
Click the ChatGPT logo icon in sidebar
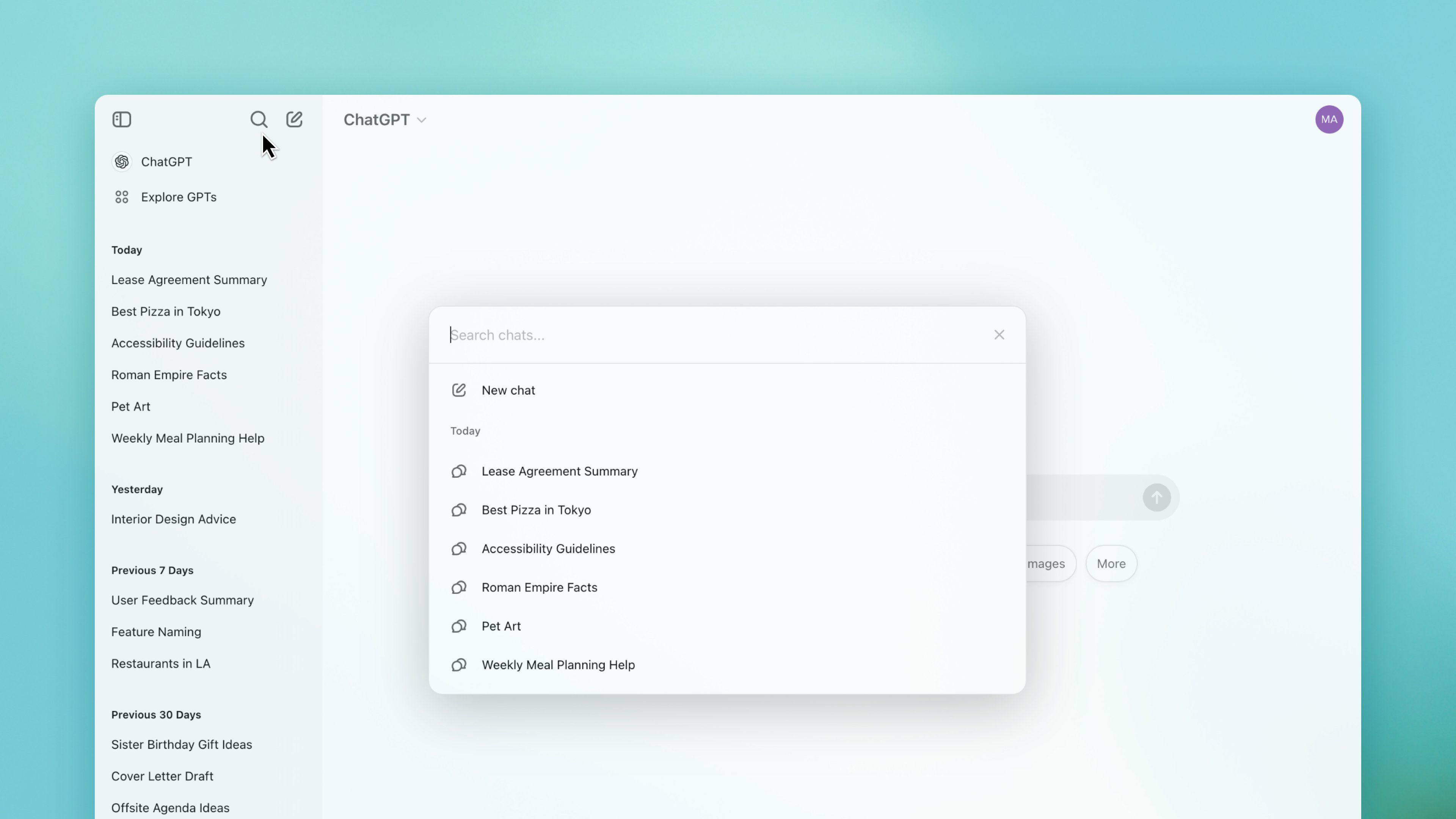122,161
